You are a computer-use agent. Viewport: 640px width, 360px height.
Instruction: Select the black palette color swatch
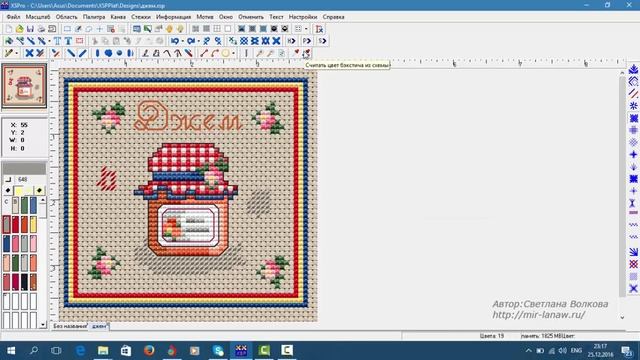24,282
